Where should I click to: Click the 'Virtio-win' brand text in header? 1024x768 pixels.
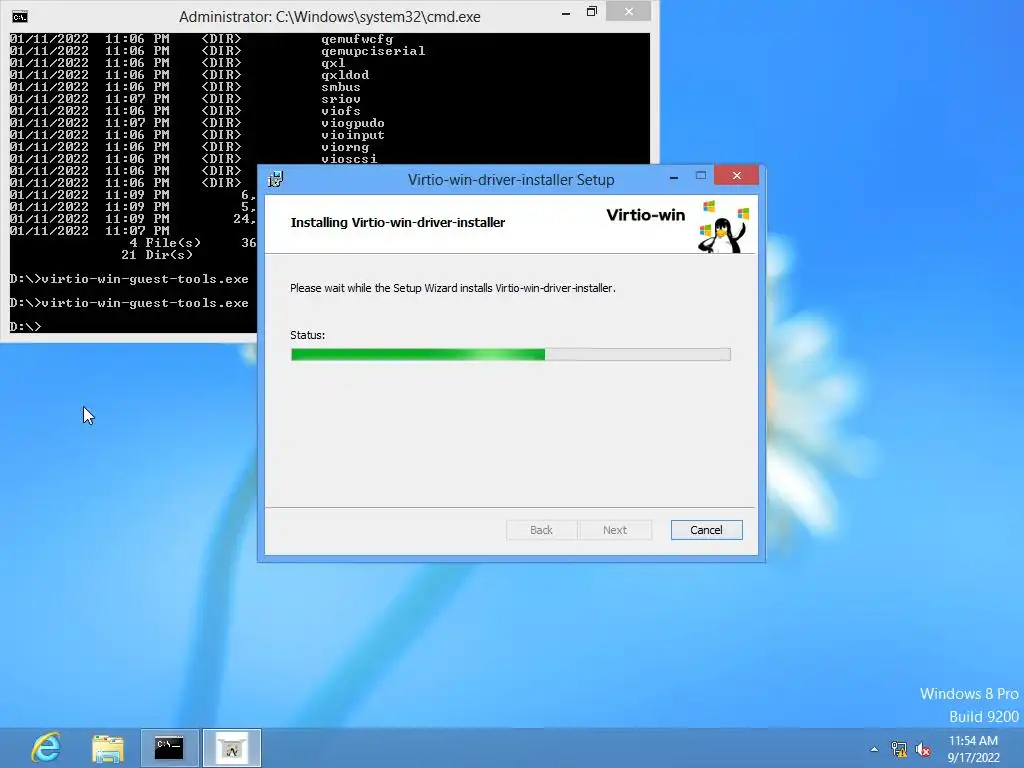646,215
